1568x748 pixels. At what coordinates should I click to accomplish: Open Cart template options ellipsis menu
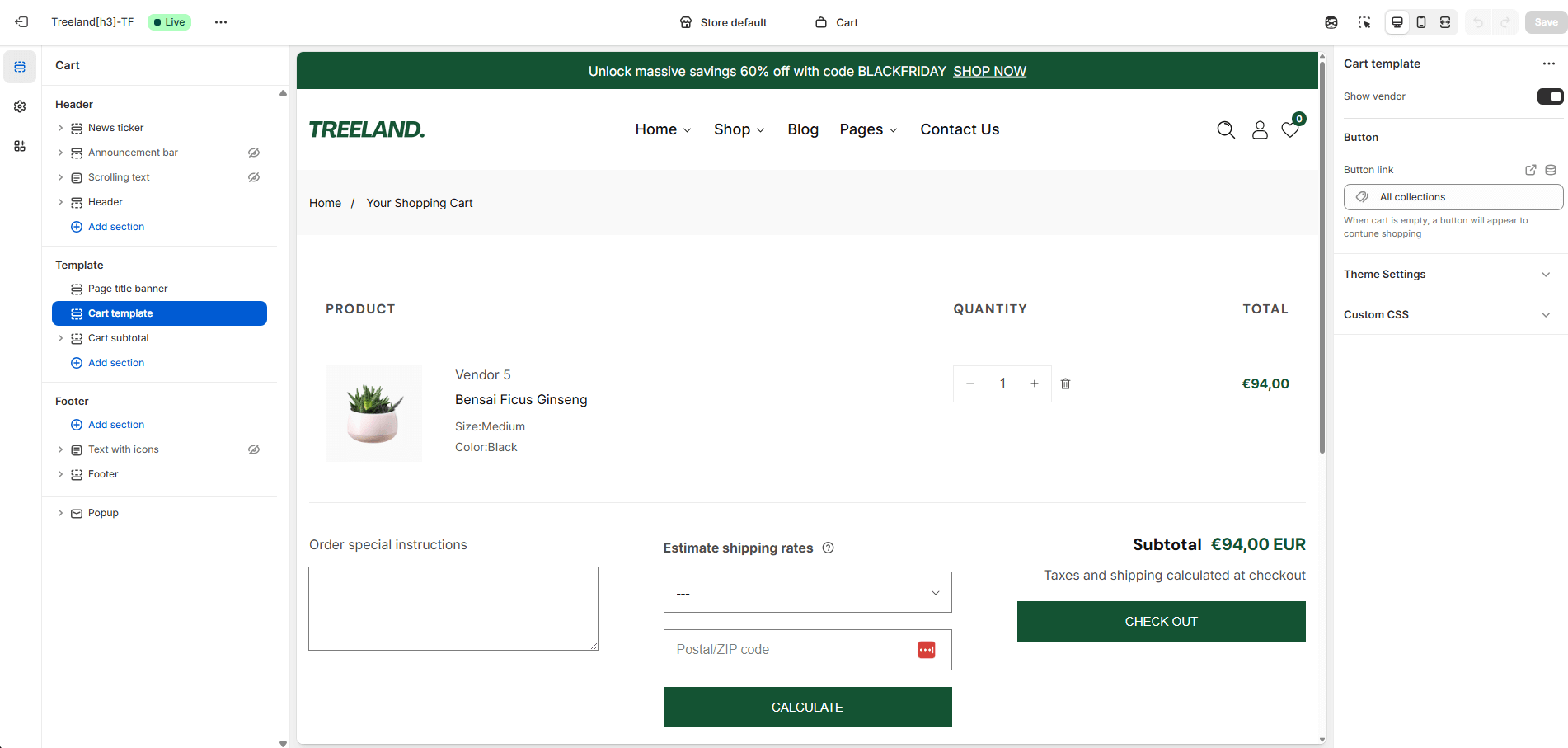pos(1549,64)
